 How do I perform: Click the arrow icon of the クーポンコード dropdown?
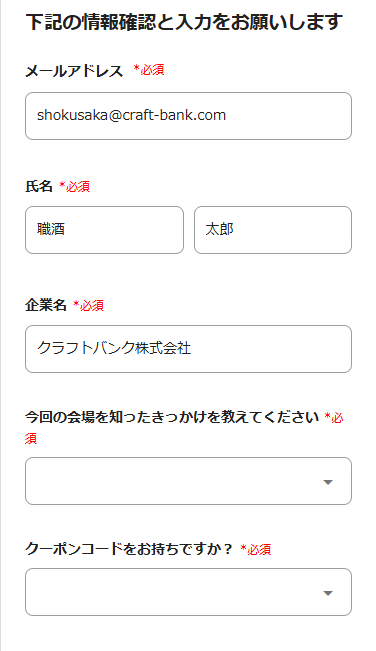coord(328,593)
